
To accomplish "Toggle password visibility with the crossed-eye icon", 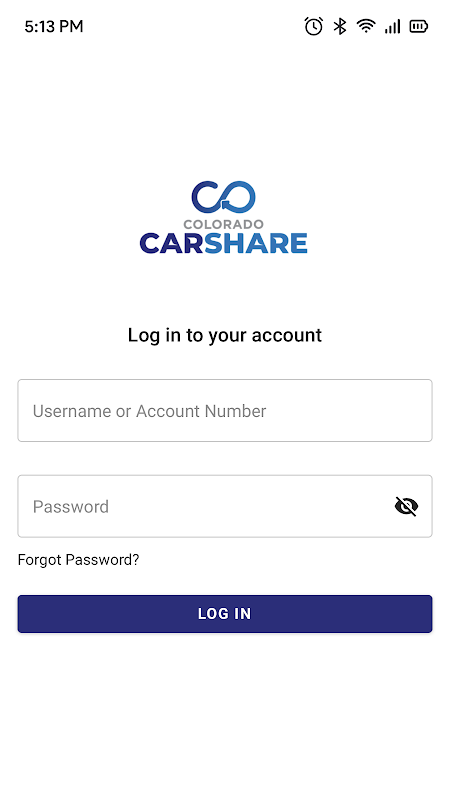I will 406,506.
